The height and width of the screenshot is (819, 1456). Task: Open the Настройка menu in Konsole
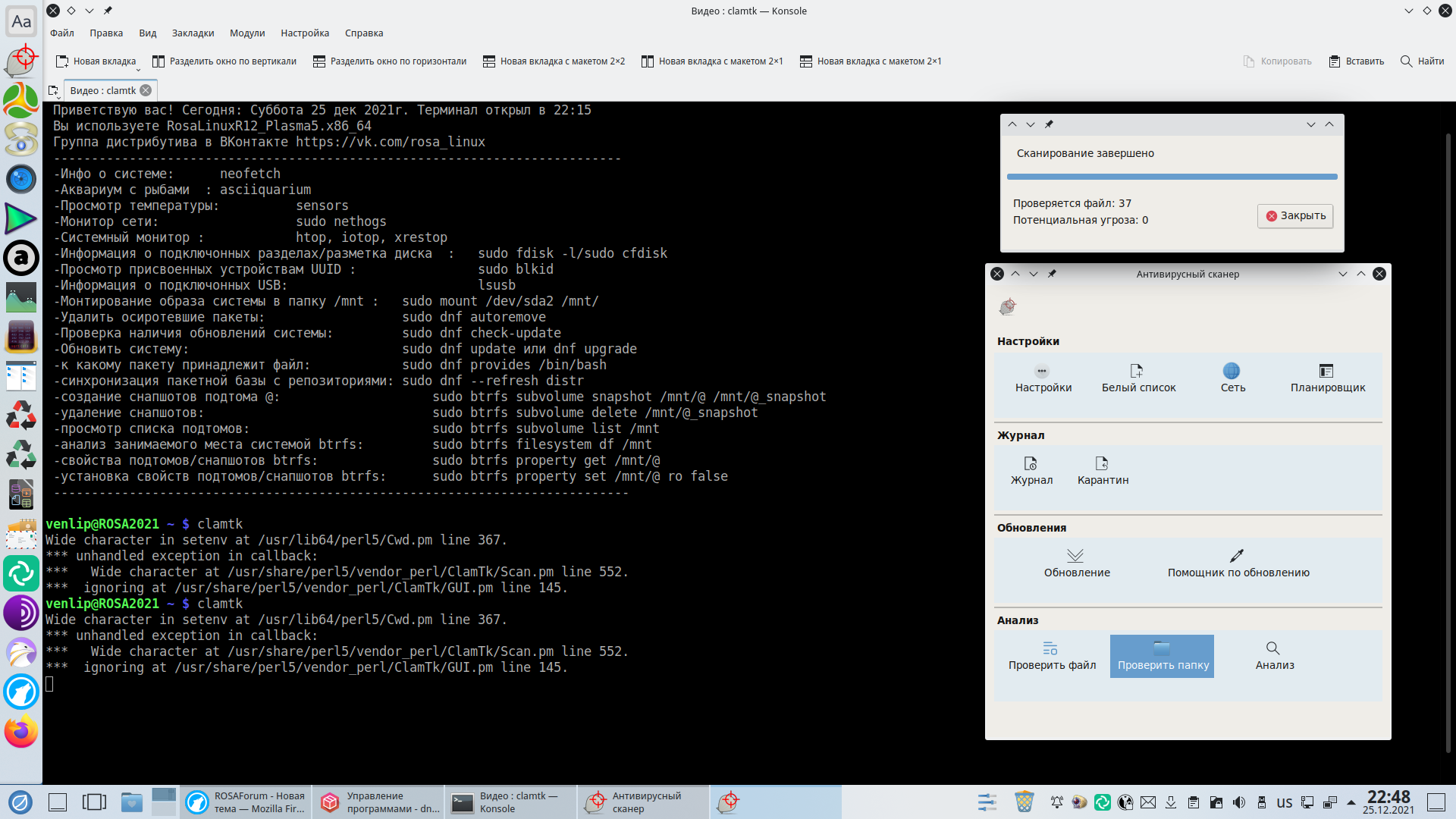pos(304,33)
